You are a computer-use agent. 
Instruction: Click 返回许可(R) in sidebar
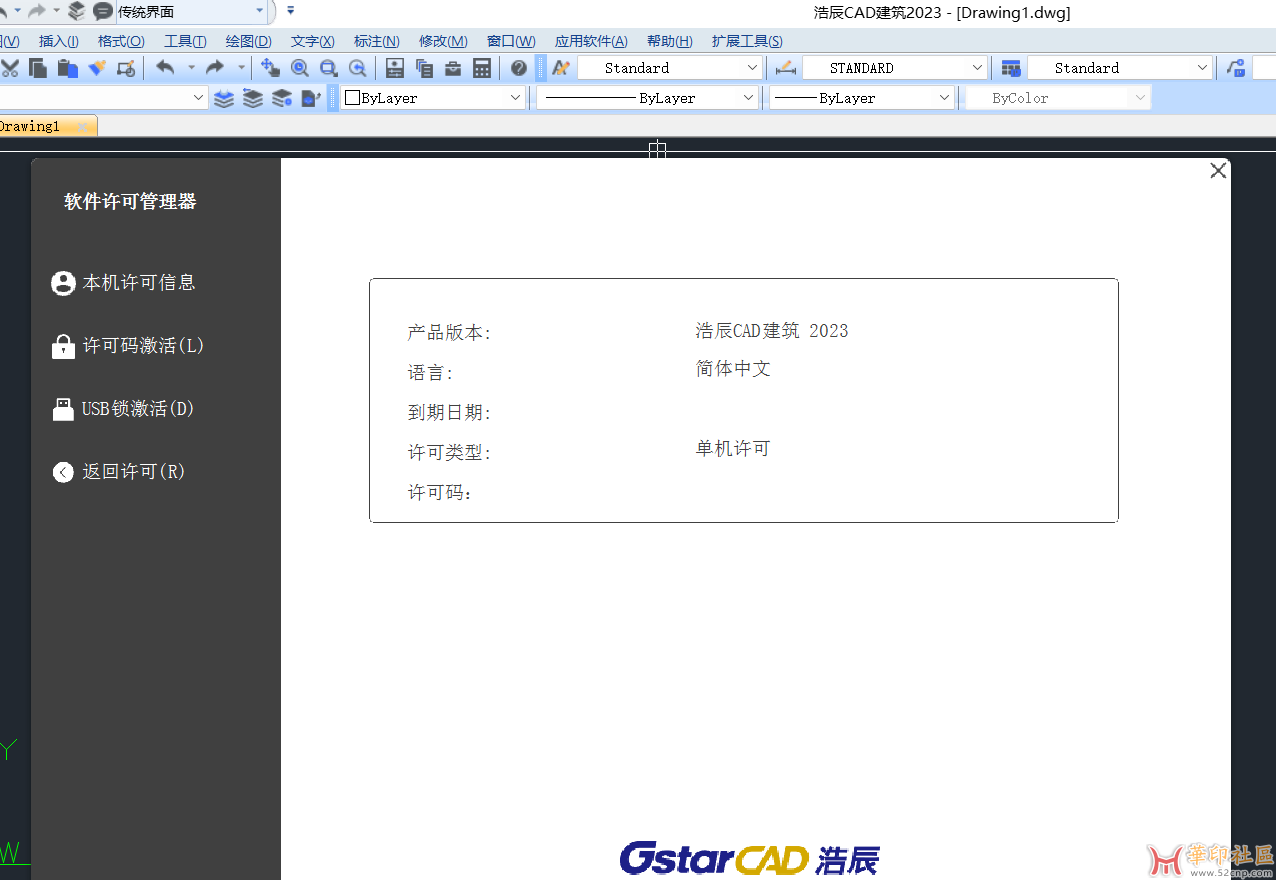tap(118, 472)
